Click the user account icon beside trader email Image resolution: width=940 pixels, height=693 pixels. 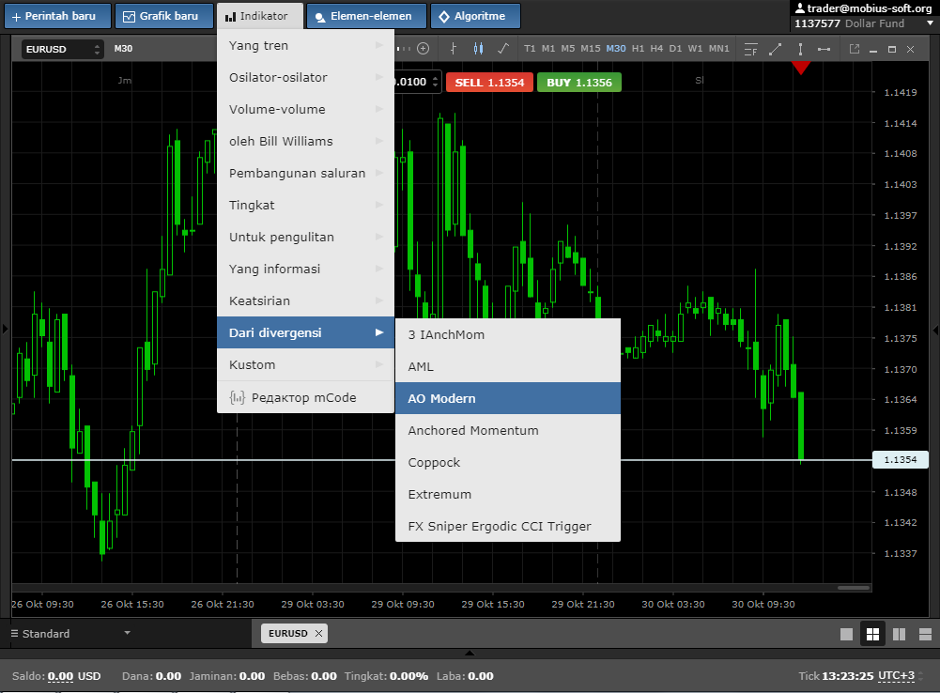pyautogui.click(x=800, y=8)
